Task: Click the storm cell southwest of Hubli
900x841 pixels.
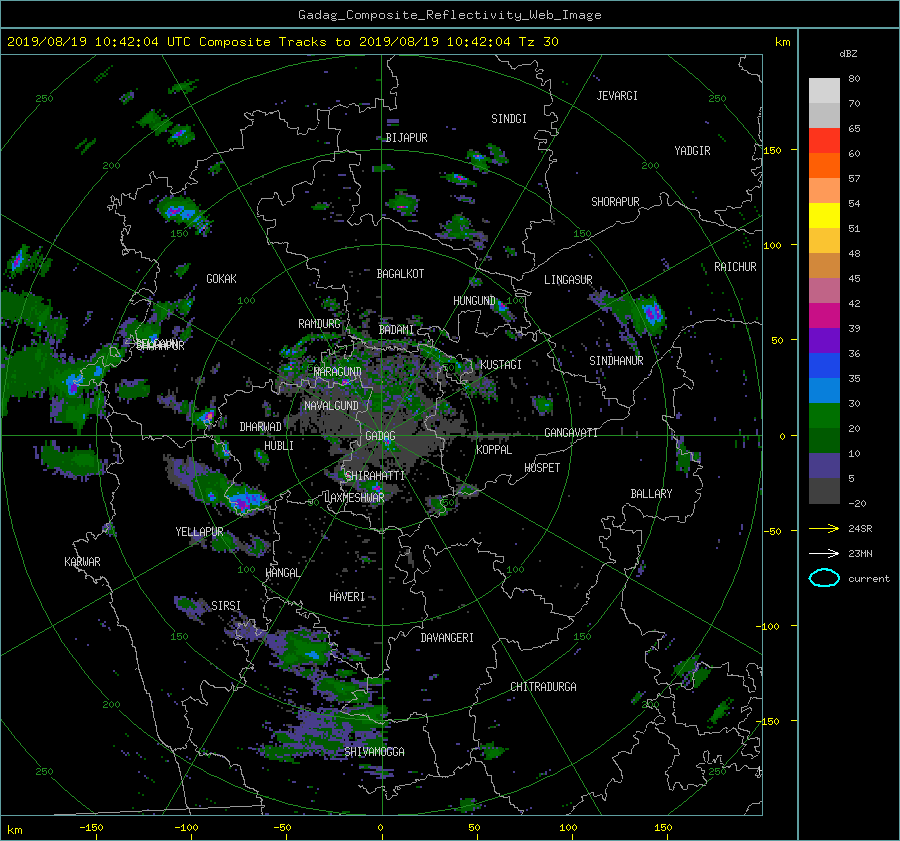Action: pyautogui.click(x=246, y=498)
